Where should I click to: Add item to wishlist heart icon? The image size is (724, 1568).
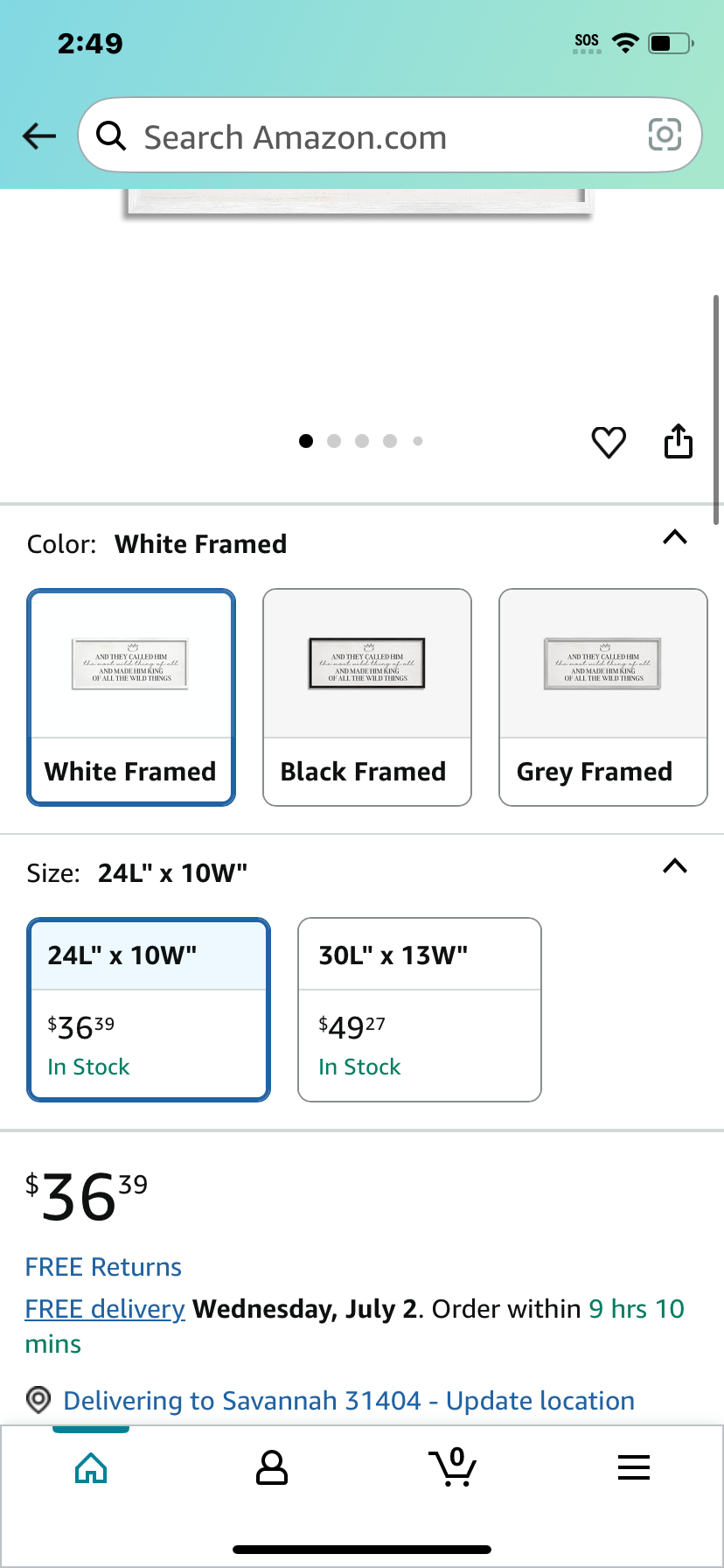609,442
